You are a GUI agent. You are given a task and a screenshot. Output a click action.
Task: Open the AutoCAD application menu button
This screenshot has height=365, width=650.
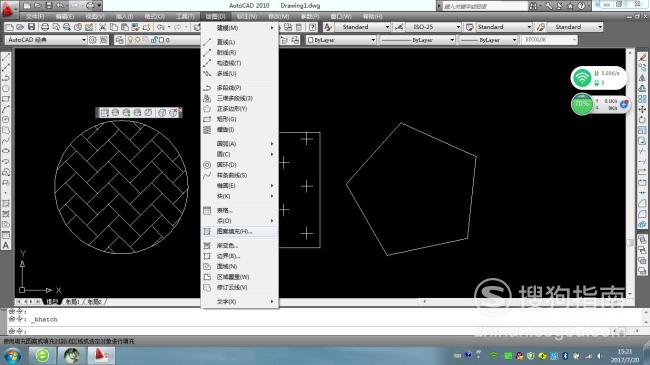(8, 9)
